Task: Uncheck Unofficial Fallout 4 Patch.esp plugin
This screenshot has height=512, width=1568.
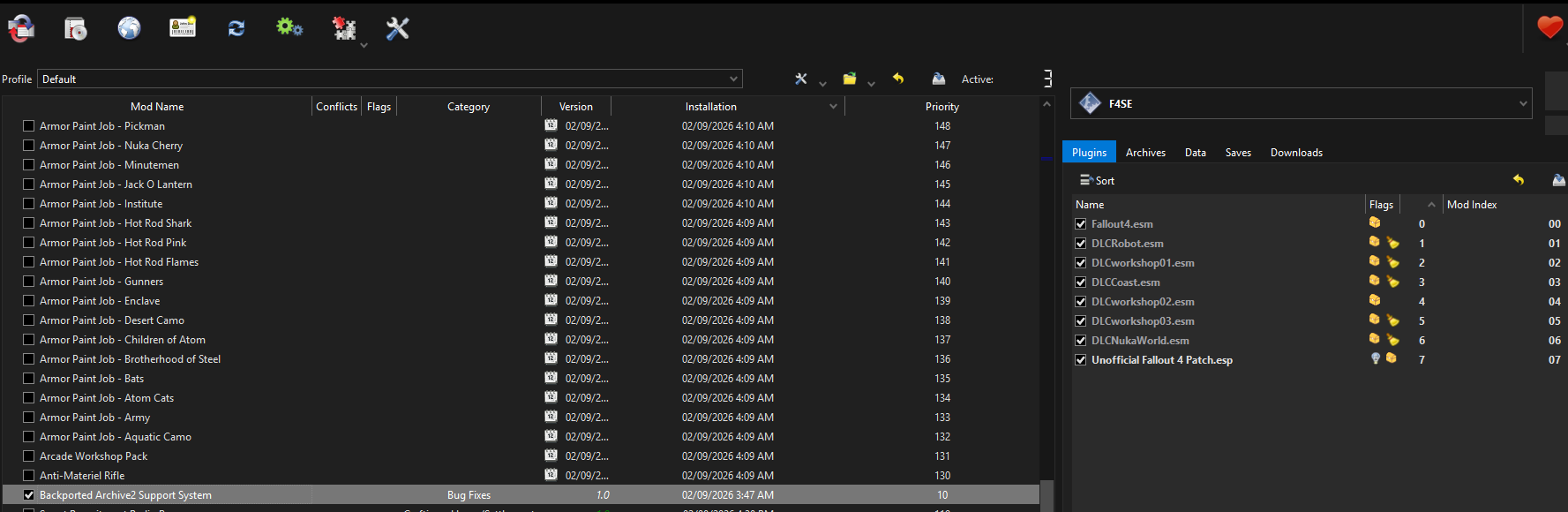Action: point(1080,360)
